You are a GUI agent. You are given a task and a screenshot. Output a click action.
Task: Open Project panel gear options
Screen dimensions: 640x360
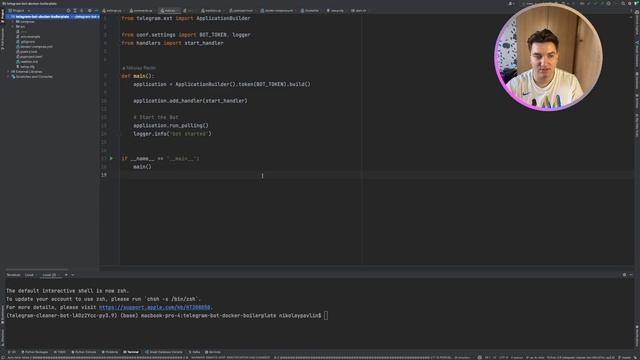tap(89, 11)
